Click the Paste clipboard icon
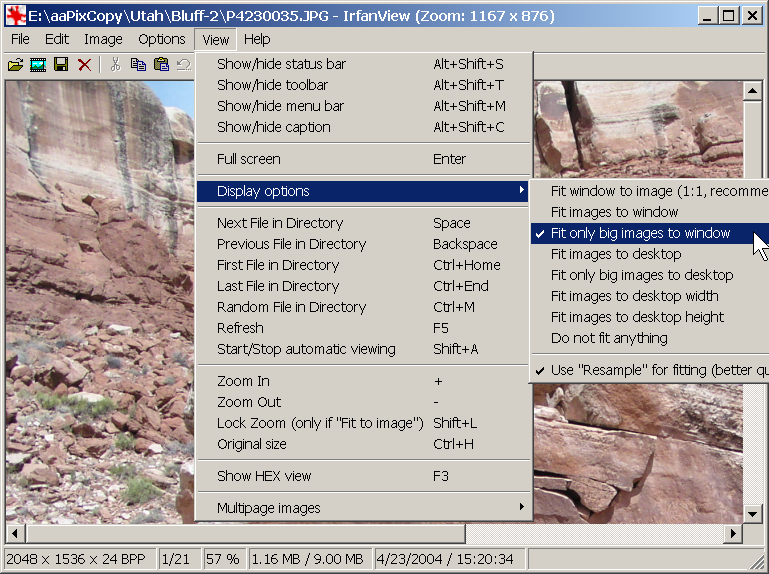 point(161,65)
